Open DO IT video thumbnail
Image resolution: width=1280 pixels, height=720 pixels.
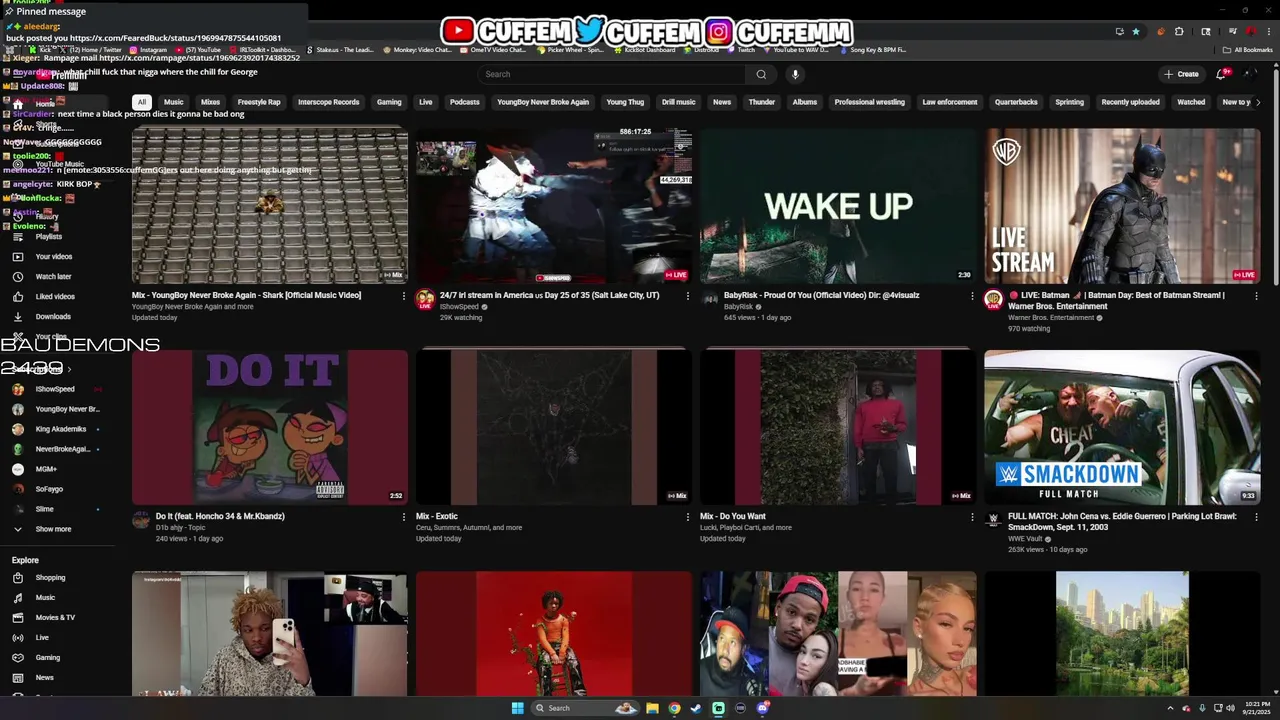tap(270, 427)
